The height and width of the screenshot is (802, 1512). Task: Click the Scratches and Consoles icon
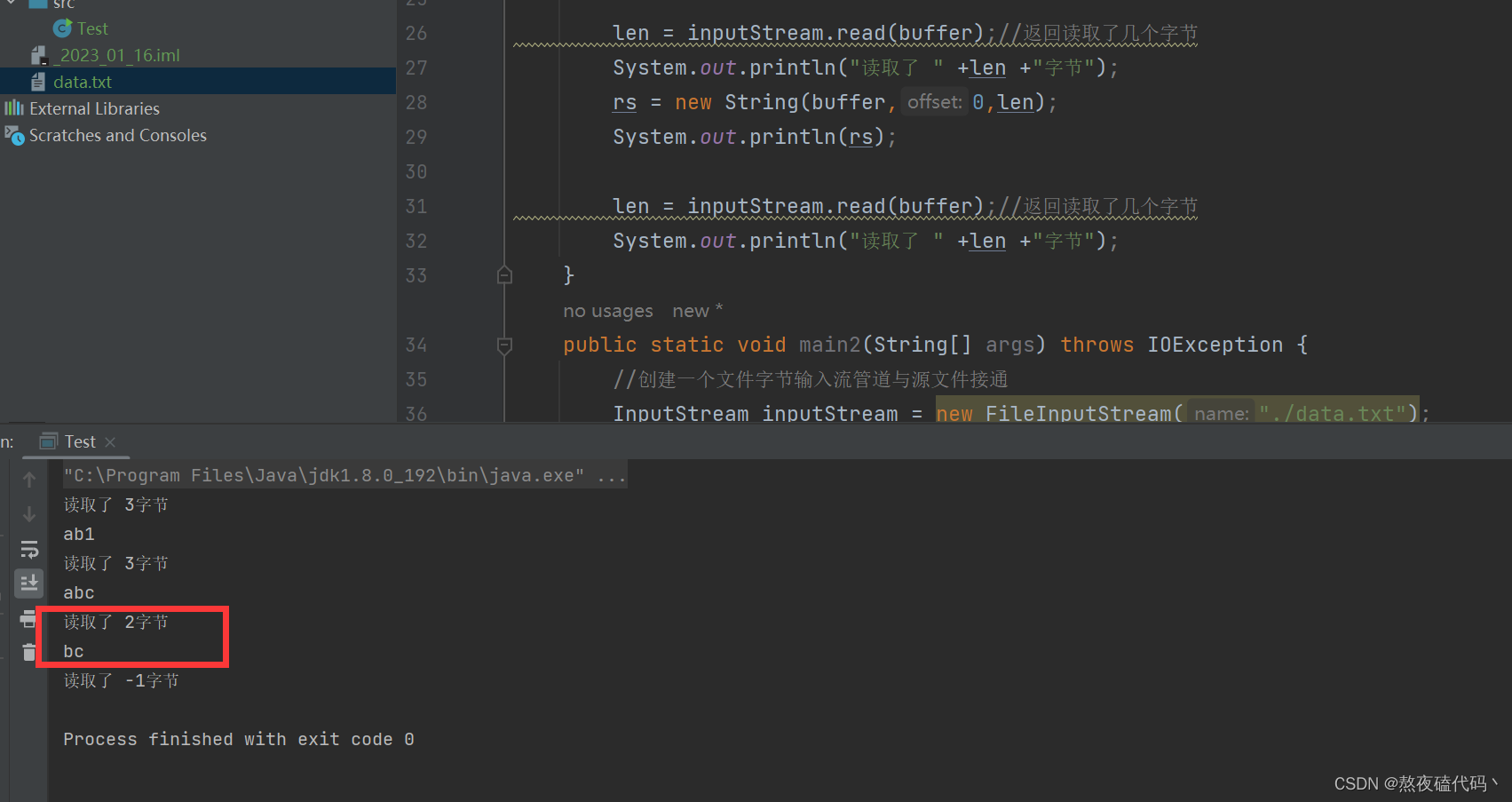(x=14, y=135)
